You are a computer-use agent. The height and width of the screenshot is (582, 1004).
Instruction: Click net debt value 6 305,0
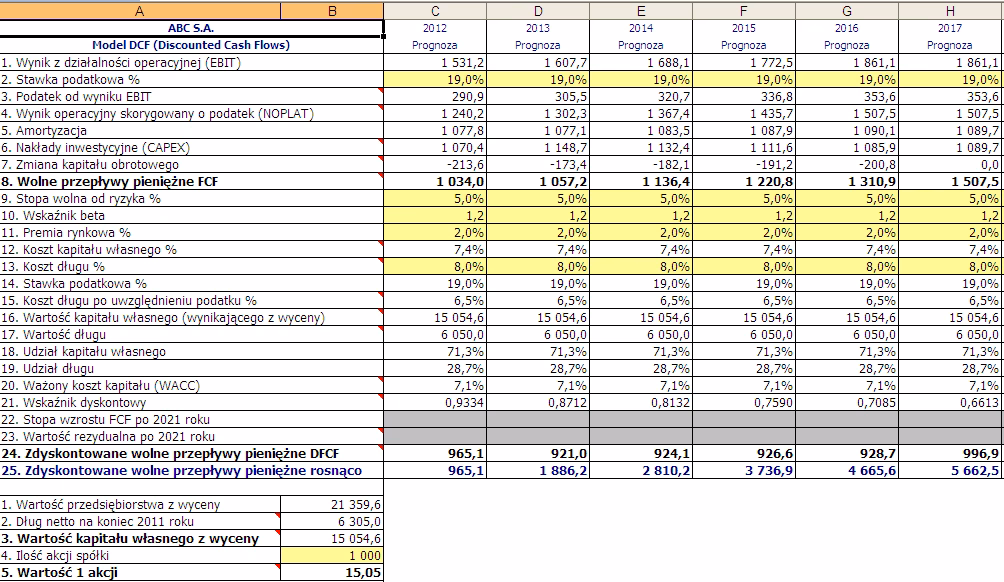click(333, 521)
